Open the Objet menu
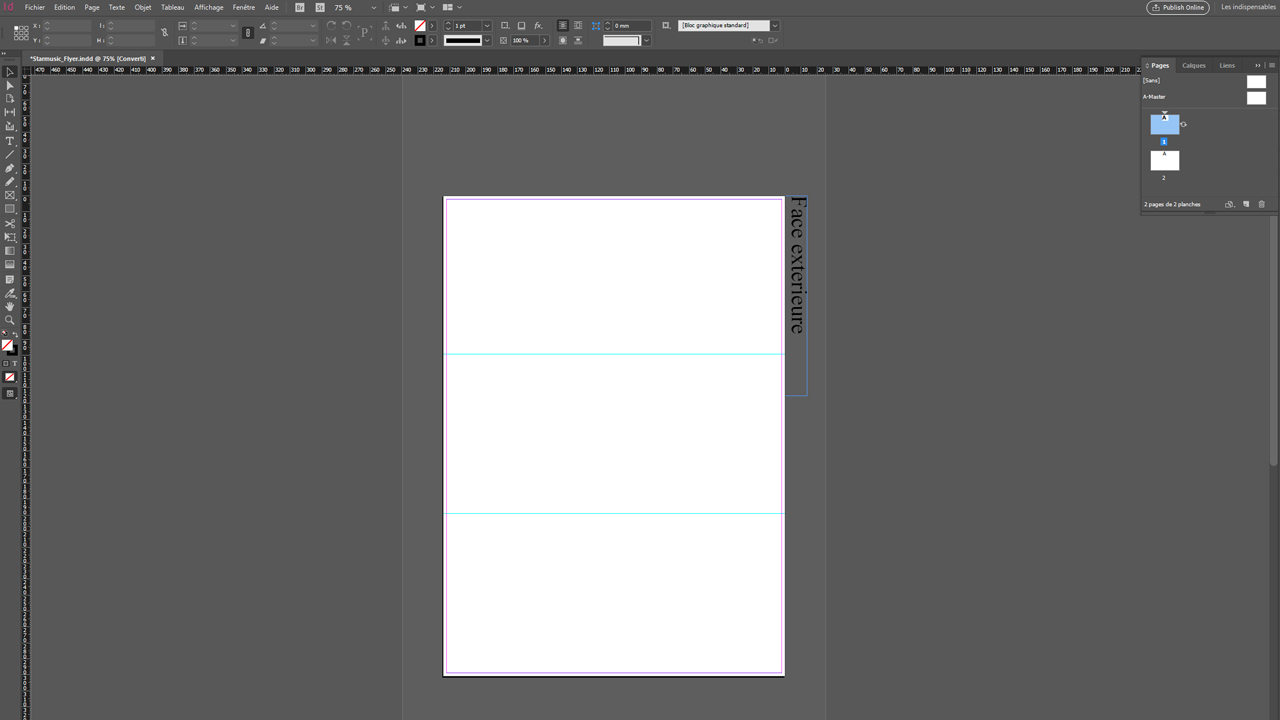This screenshot has width=1280, height=720. [143, 7]
